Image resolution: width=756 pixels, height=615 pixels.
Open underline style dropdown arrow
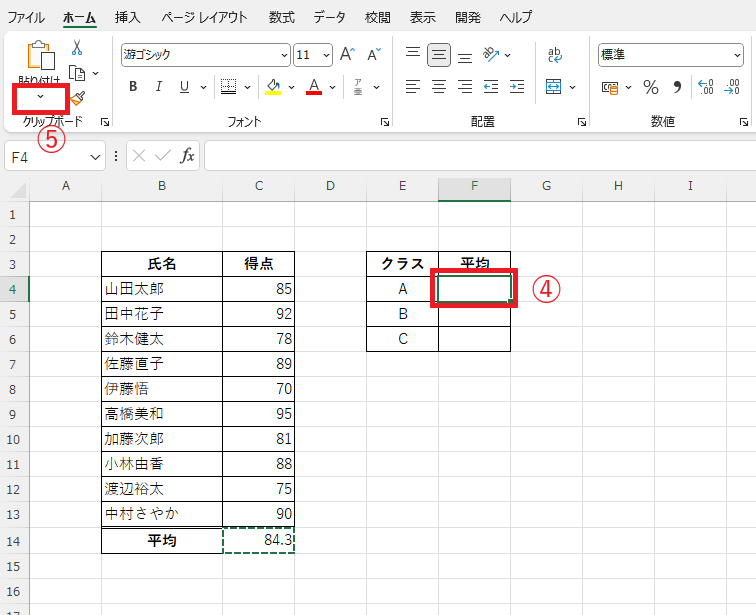tap(203, 87)
